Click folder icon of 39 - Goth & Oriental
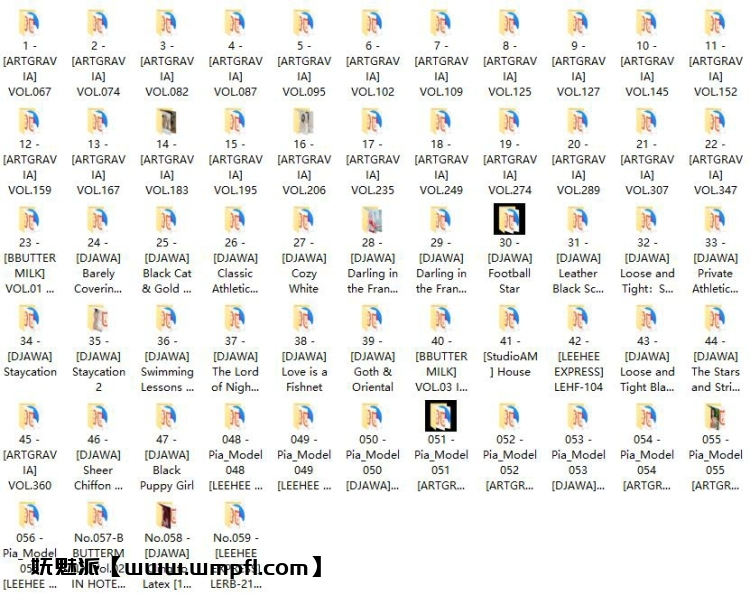 coord(372,318)
